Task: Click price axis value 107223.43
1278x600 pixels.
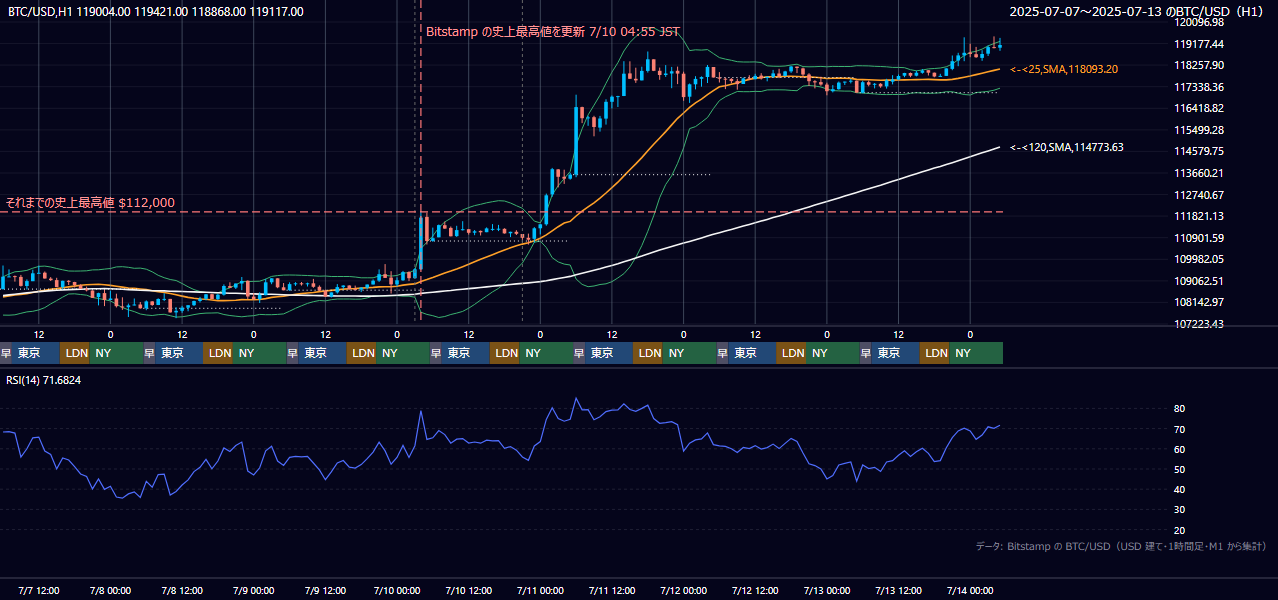Action: point(1199,324)
